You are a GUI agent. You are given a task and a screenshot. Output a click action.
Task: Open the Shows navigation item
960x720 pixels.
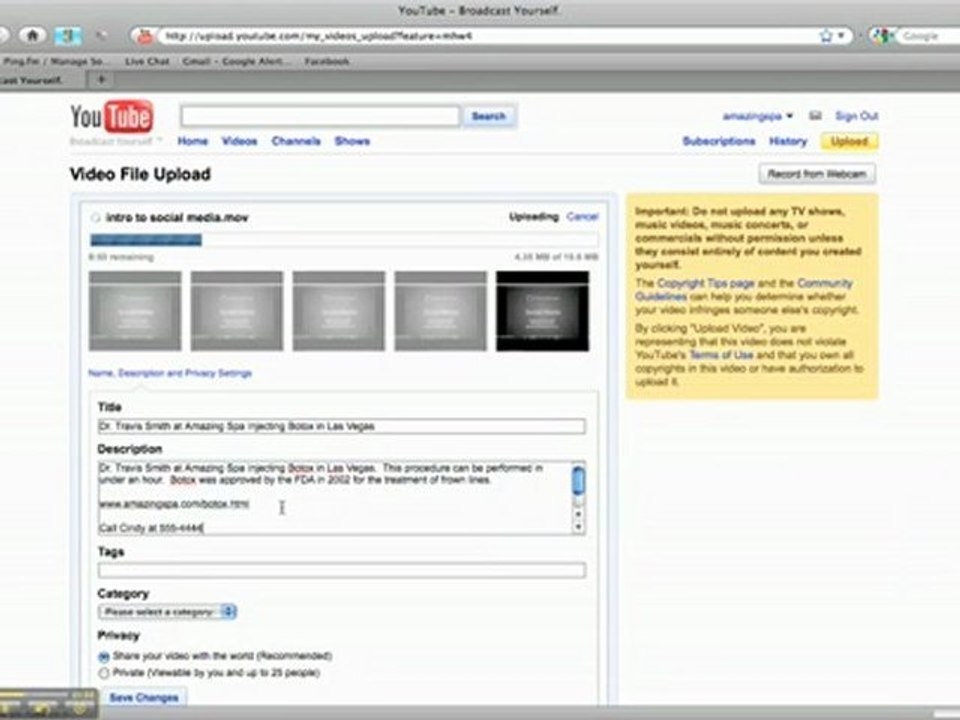pos(352,141)
